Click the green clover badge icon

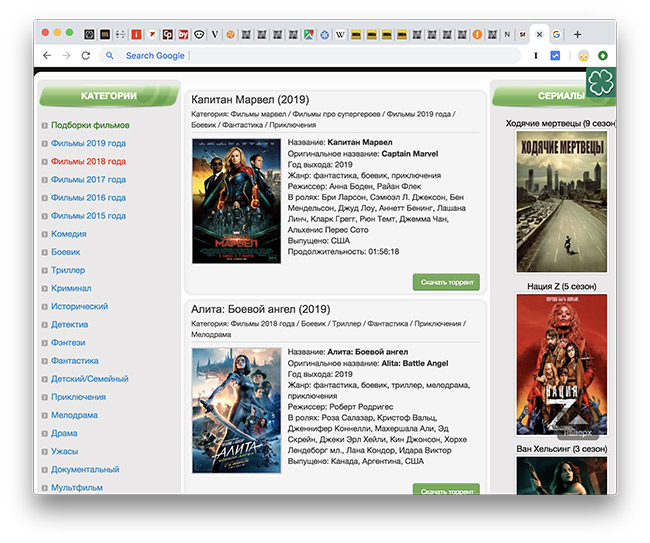[601, 82]
